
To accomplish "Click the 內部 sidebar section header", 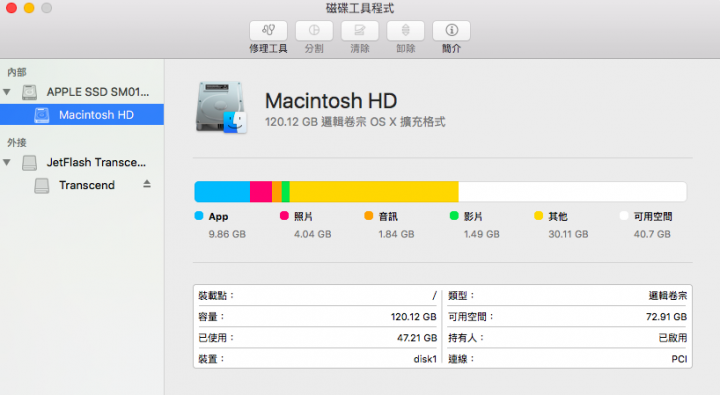I will click(17, 72).
